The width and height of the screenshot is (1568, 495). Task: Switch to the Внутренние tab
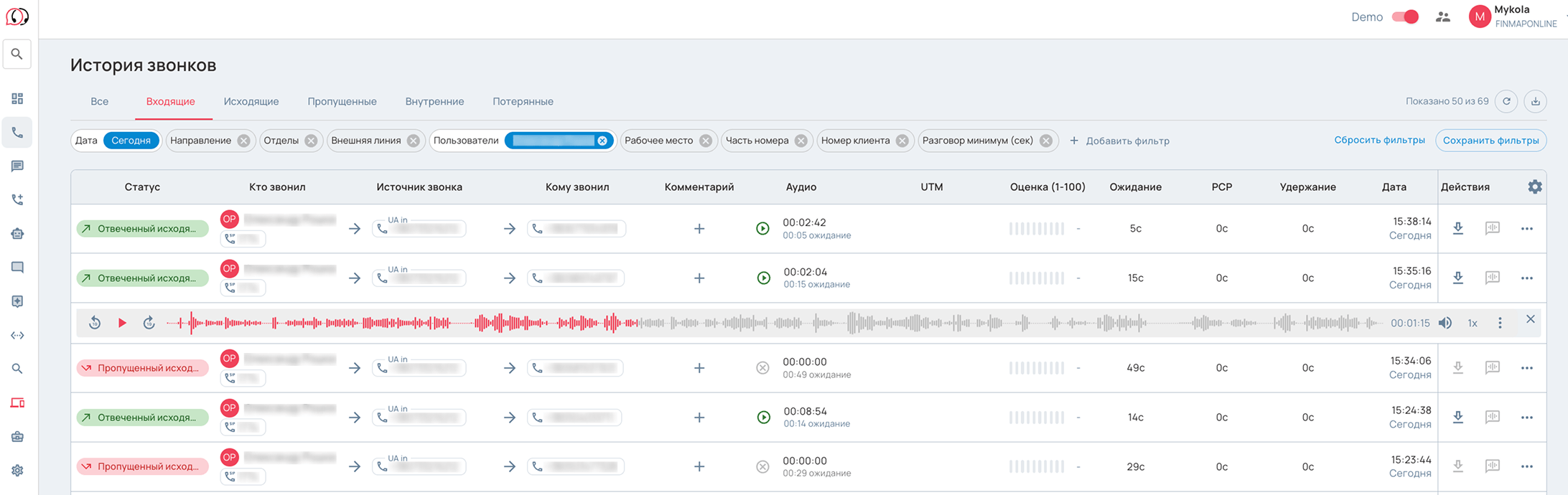pyautogui.click(x=434, y=102)
